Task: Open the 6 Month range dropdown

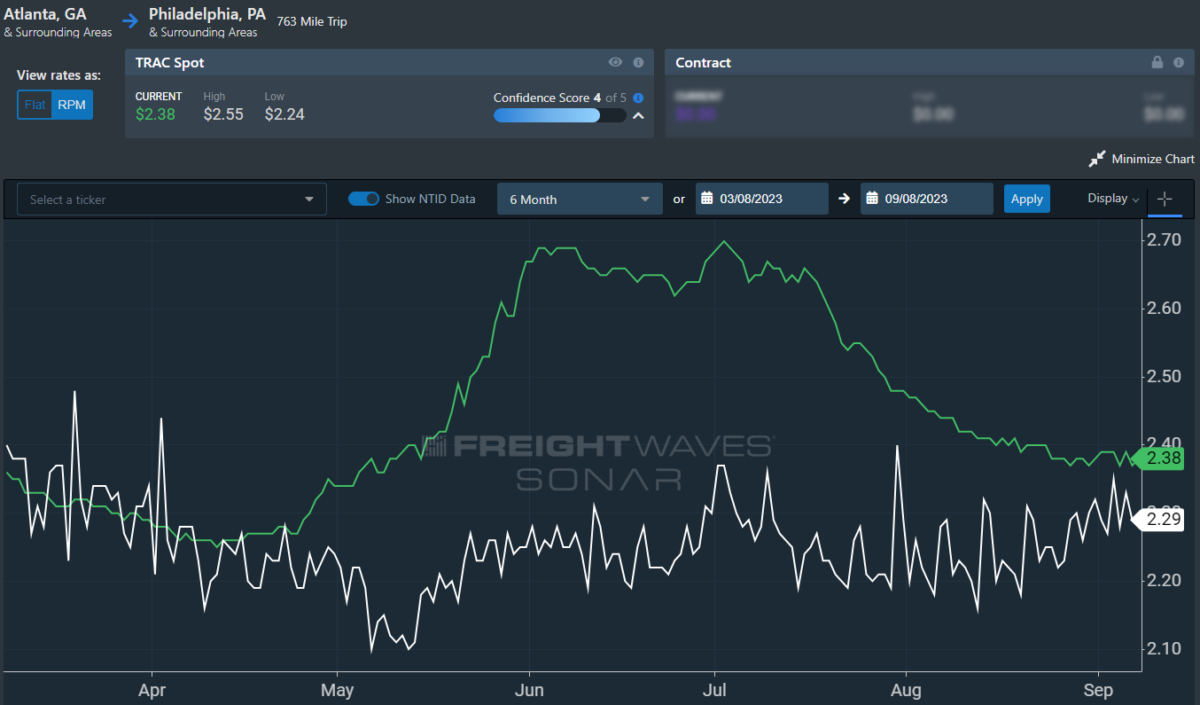Action: (x=580, y=199)
